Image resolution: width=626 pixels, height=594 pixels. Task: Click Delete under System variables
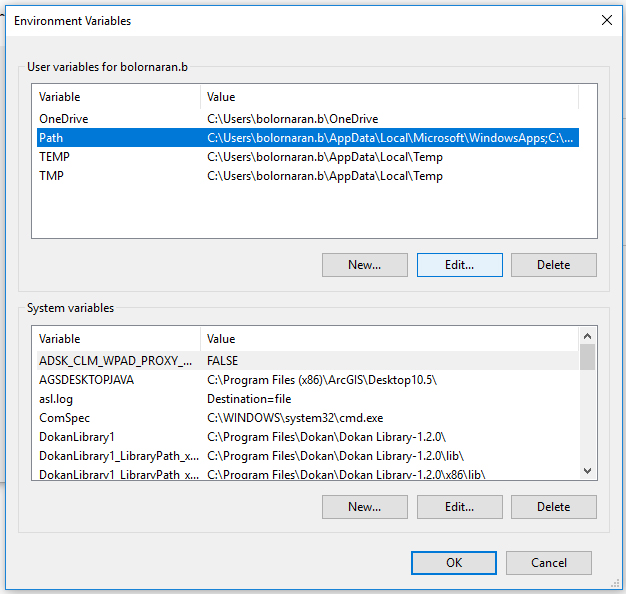[554, 507]
